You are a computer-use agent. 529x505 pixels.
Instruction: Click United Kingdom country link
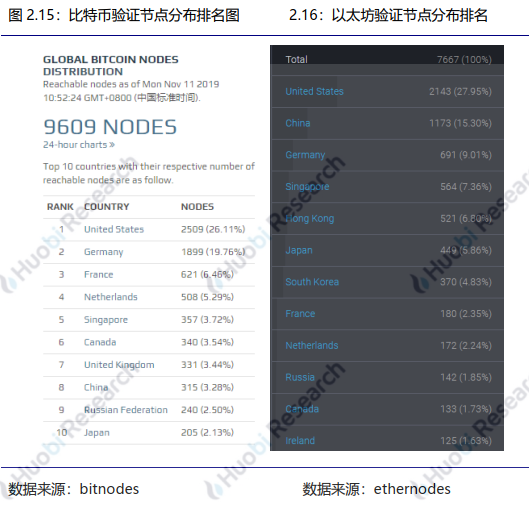[x=119, y=365]
